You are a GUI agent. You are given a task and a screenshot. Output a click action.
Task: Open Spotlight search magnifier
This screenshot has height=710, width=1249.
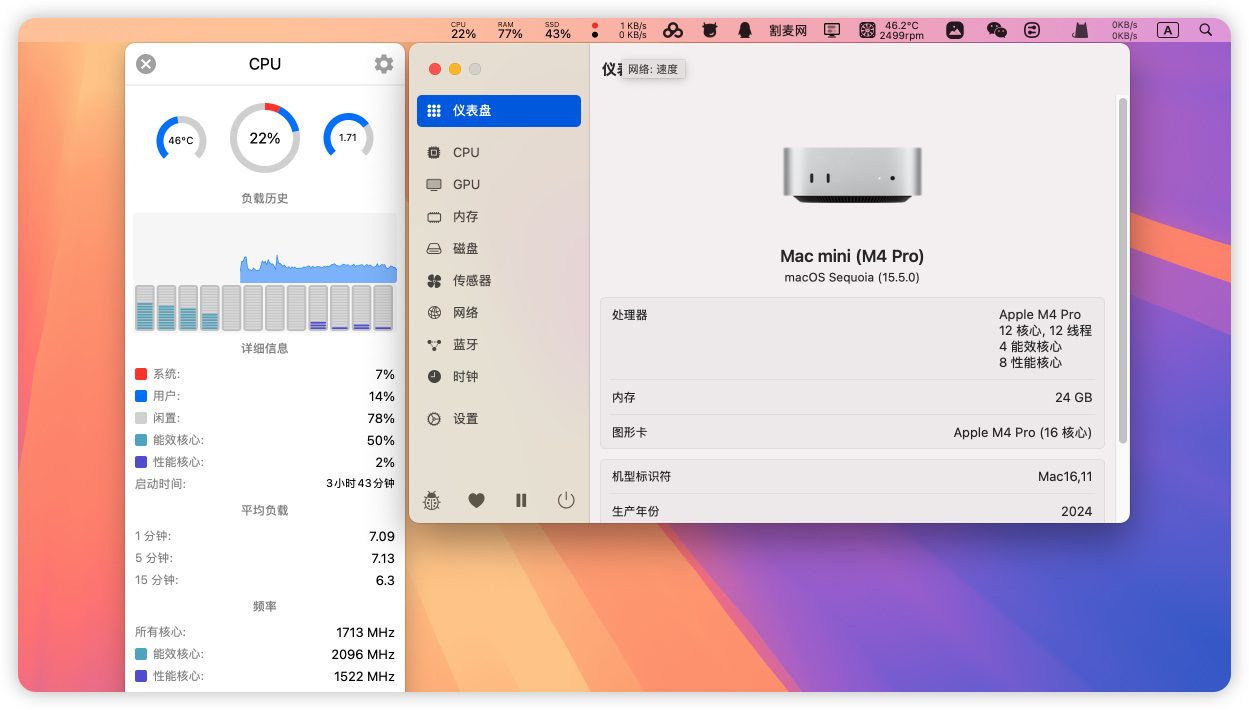(1206, 30)
